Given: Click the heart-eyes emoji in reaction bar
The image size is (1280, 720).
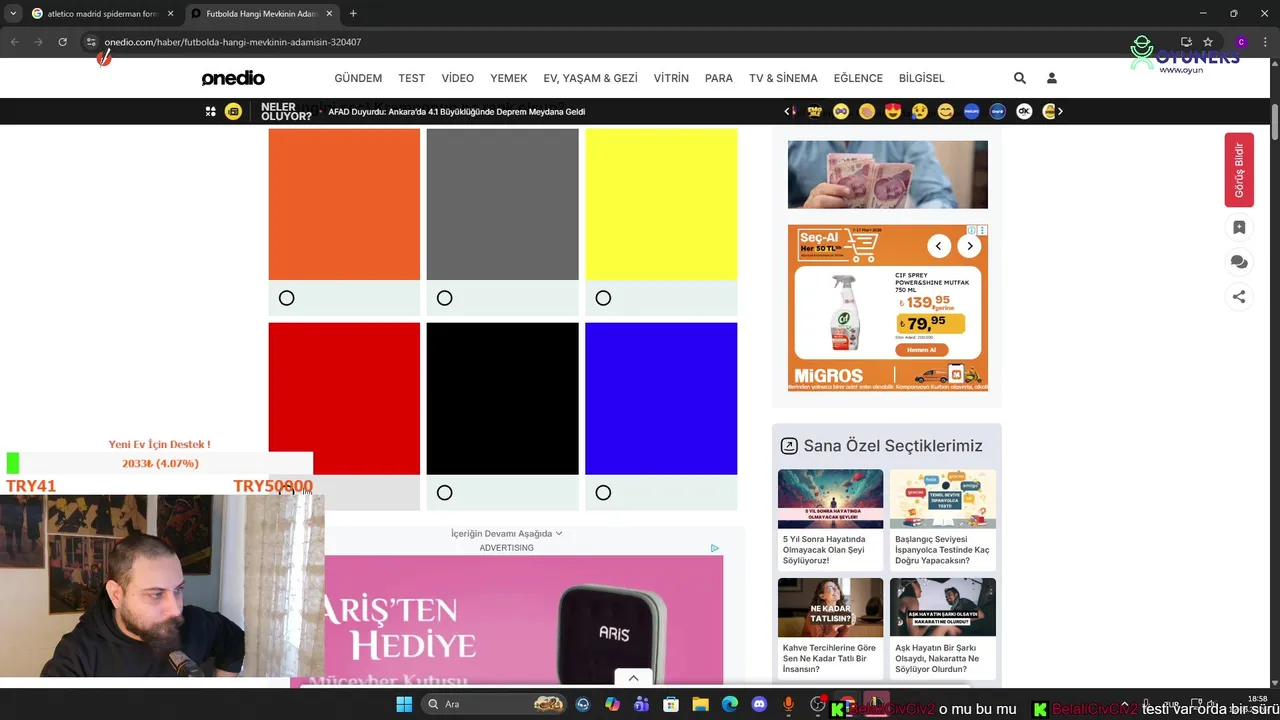Looking at the screenshot, I should pos(893,111).
